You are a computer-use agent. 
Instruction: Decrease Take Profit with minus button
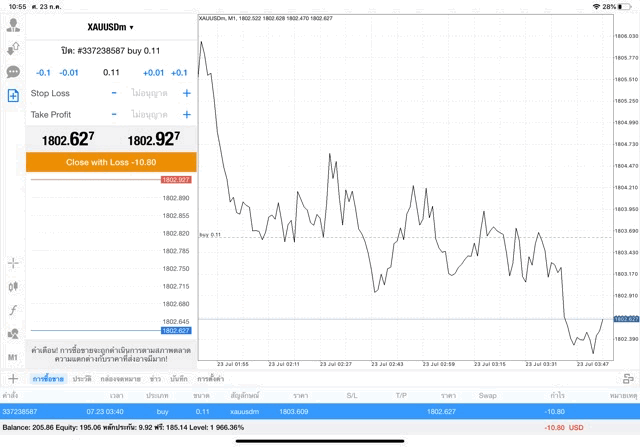click(x=114, y=115)
